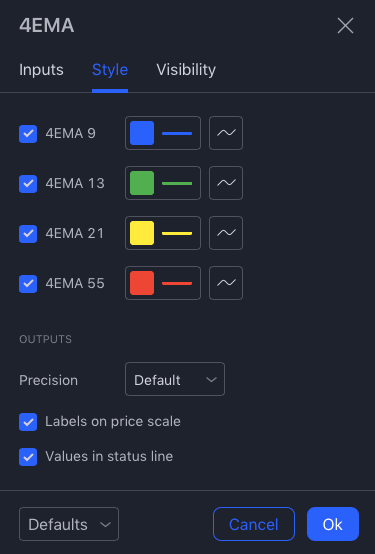Uncheck the 4EMA 21 checkbox

coord(28,234)
